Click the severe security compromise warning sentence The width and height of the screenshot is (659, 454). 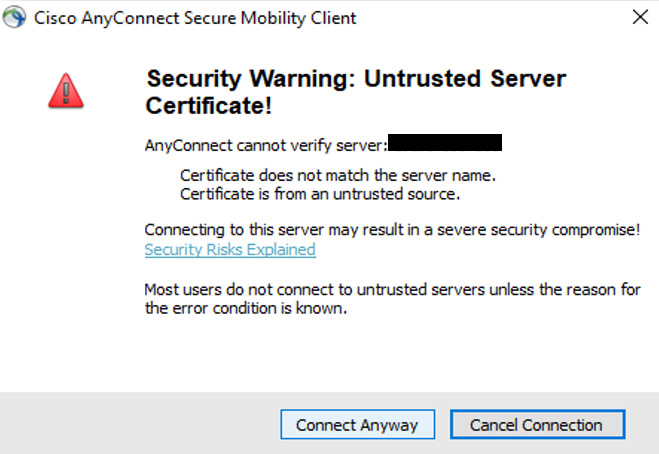392,230
